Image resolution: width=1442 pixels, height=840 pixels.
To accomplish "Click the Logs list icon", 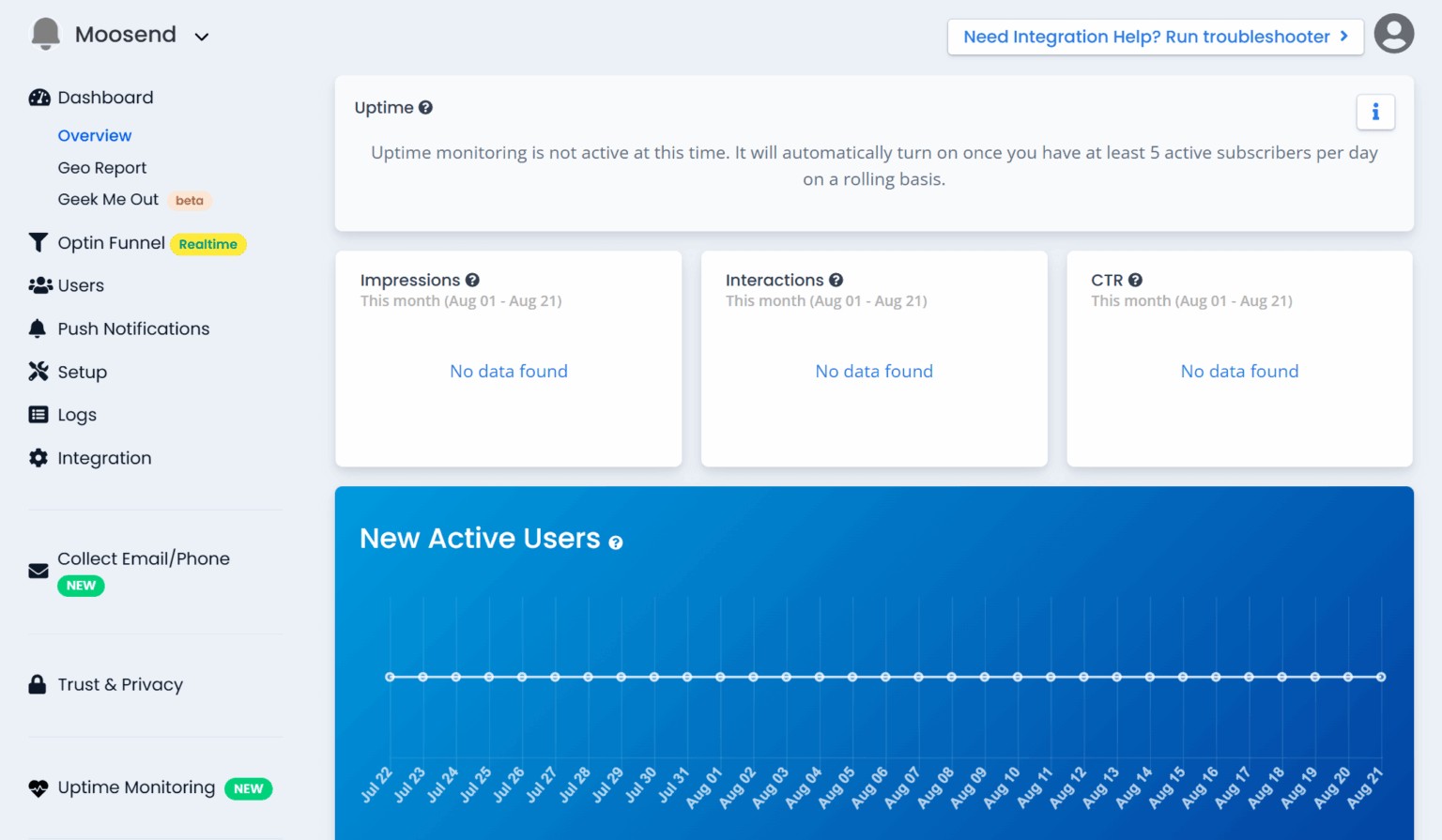I will (x=38, y=415).
